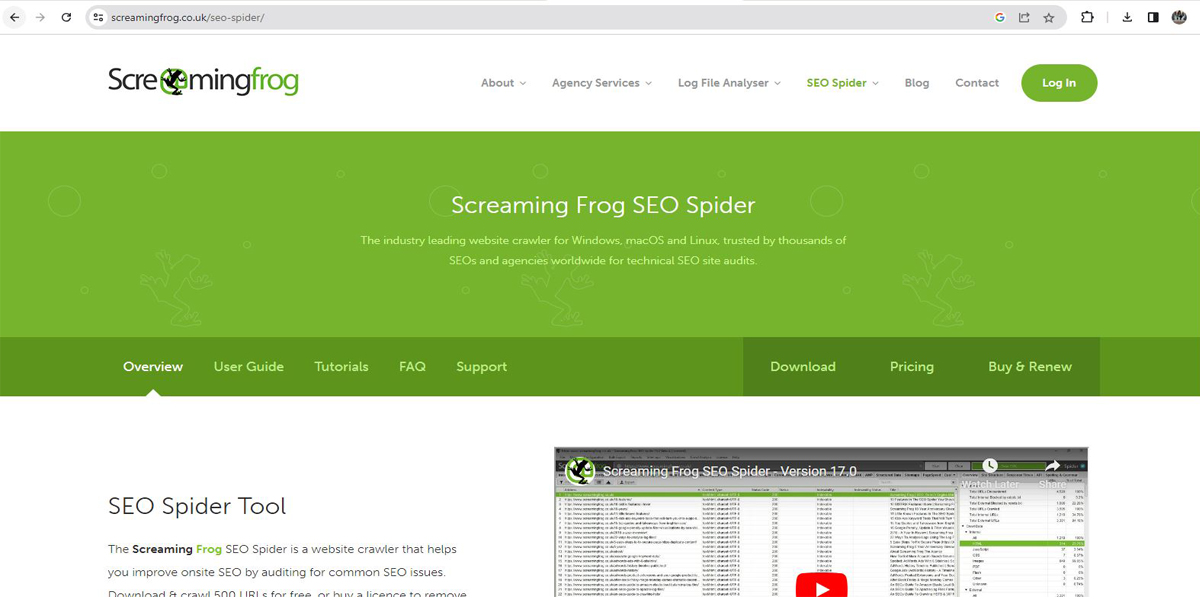This screenshot has width=1200, height=600.
Task: Open site information icon in address bar
Action: [98, 17]
